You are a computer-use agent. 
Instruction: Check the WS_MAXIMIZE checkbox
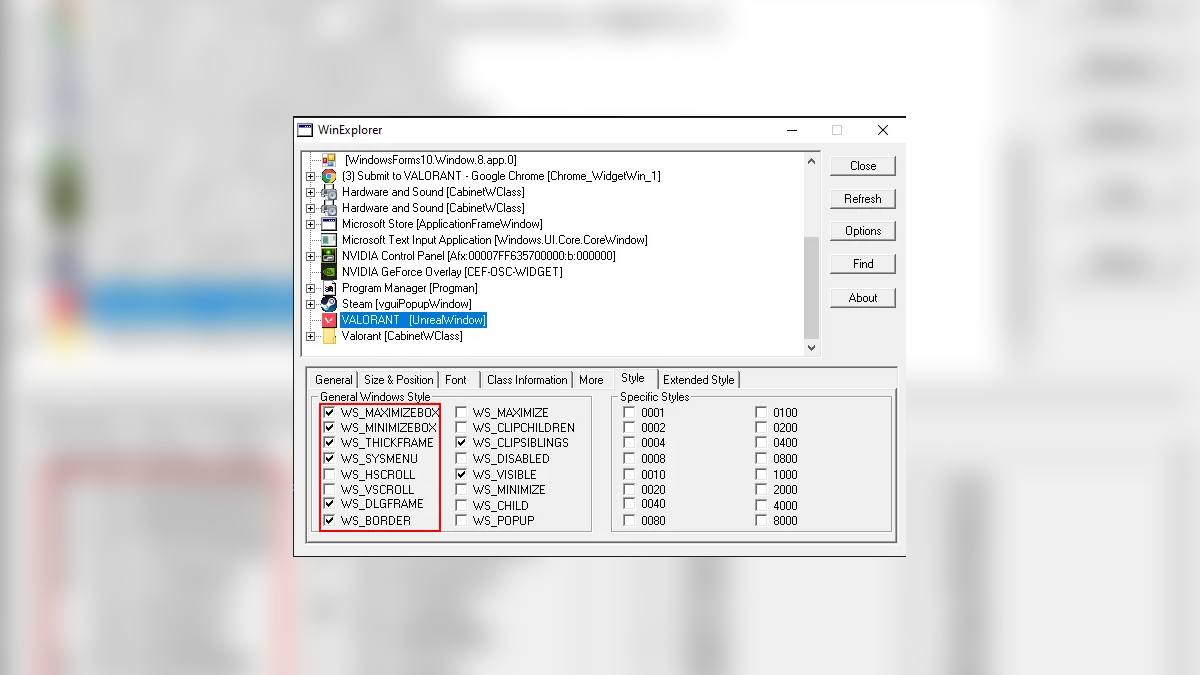pyautogui.click(x=461, y=412)
